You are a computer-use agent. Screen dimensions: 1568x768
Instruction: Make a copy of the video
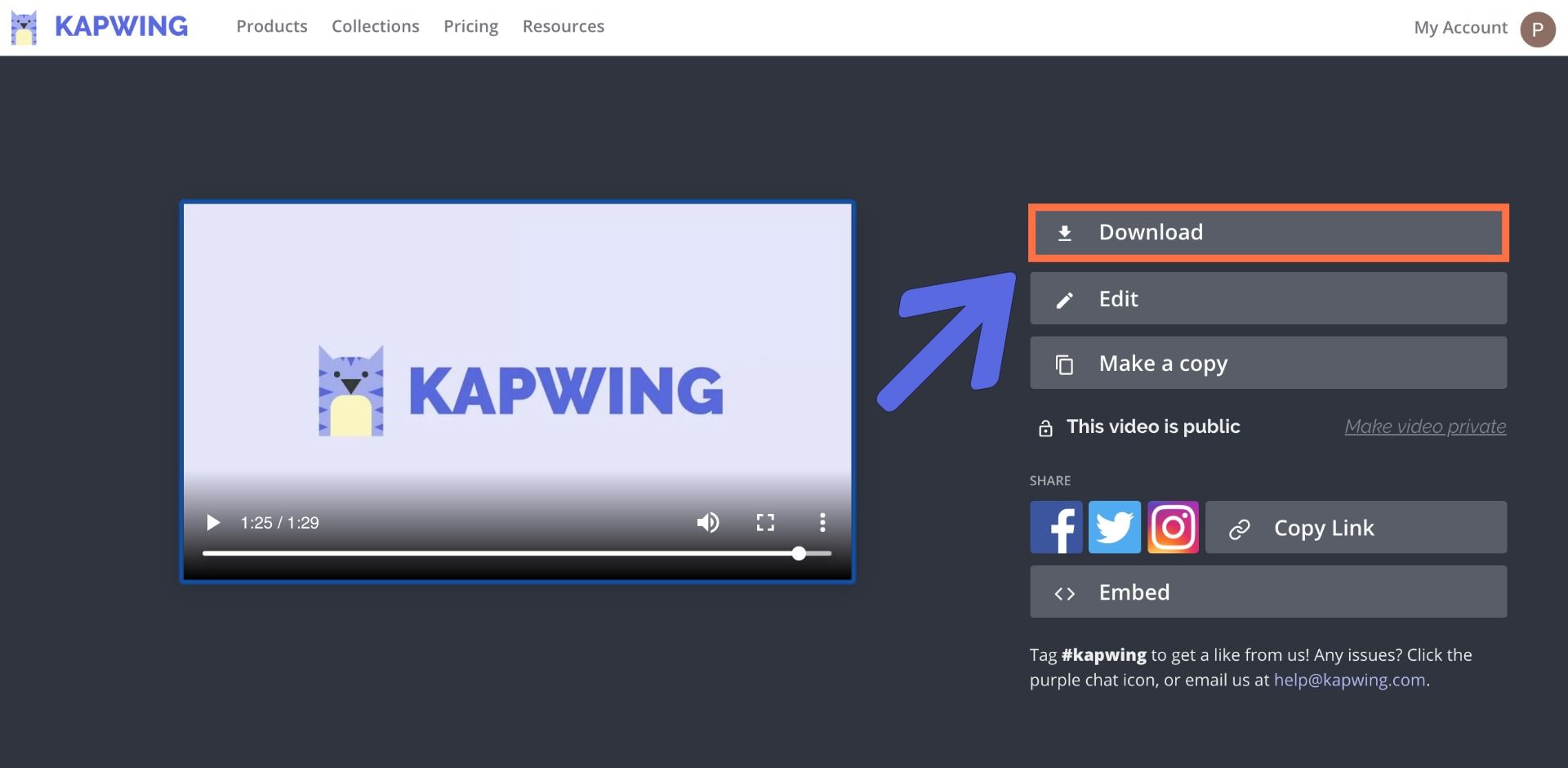pyautogui.click(x=1267, y=364)
